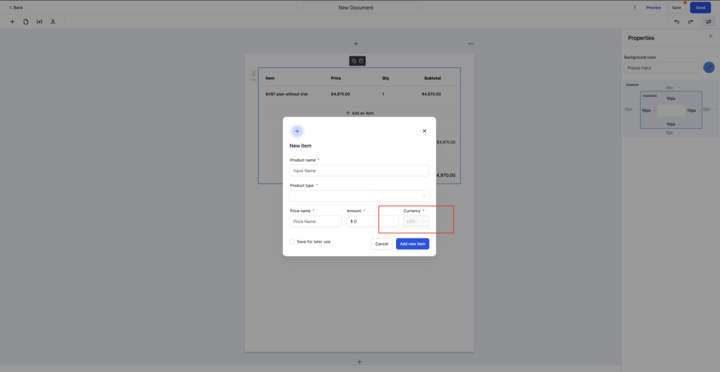
Task: Click the Item column header
Action: tap(270, 79)
